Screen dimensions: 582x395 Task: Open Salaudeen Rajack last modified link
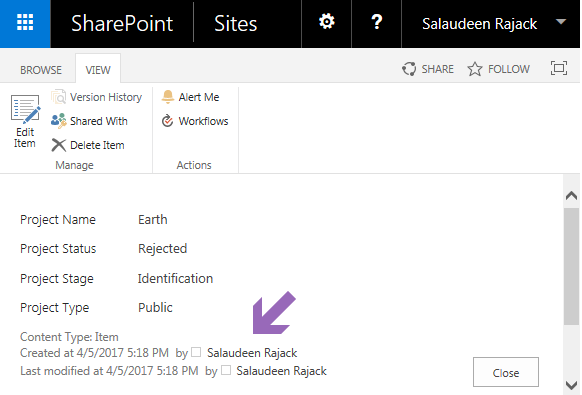281,371
